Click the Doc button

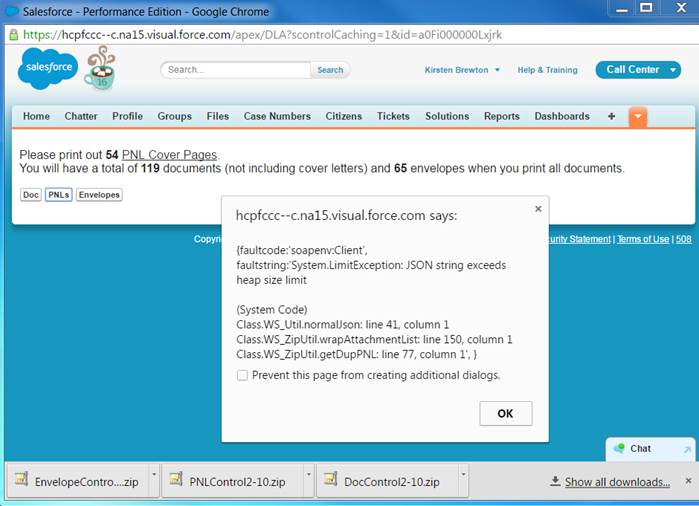31,195
